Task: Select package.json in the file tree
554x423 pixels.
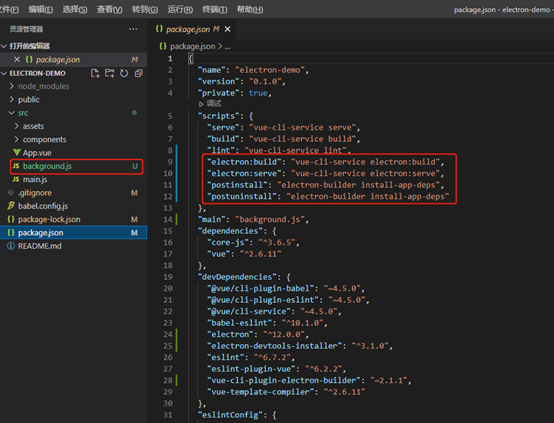Action: [x=73, y=233]
